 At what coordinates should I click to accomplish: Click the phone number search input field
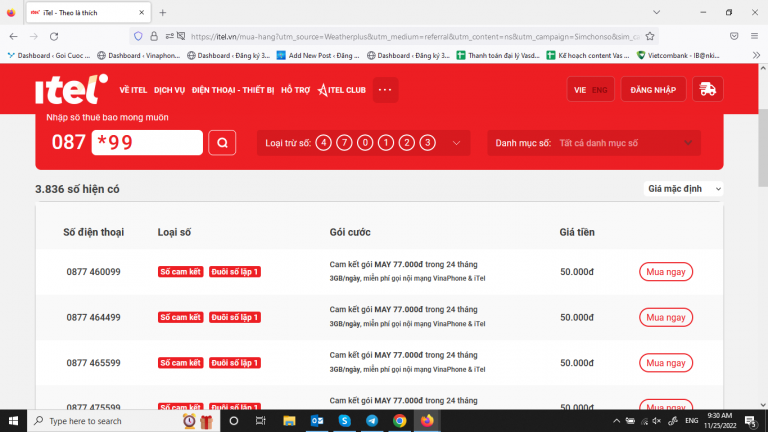[147, 143]
